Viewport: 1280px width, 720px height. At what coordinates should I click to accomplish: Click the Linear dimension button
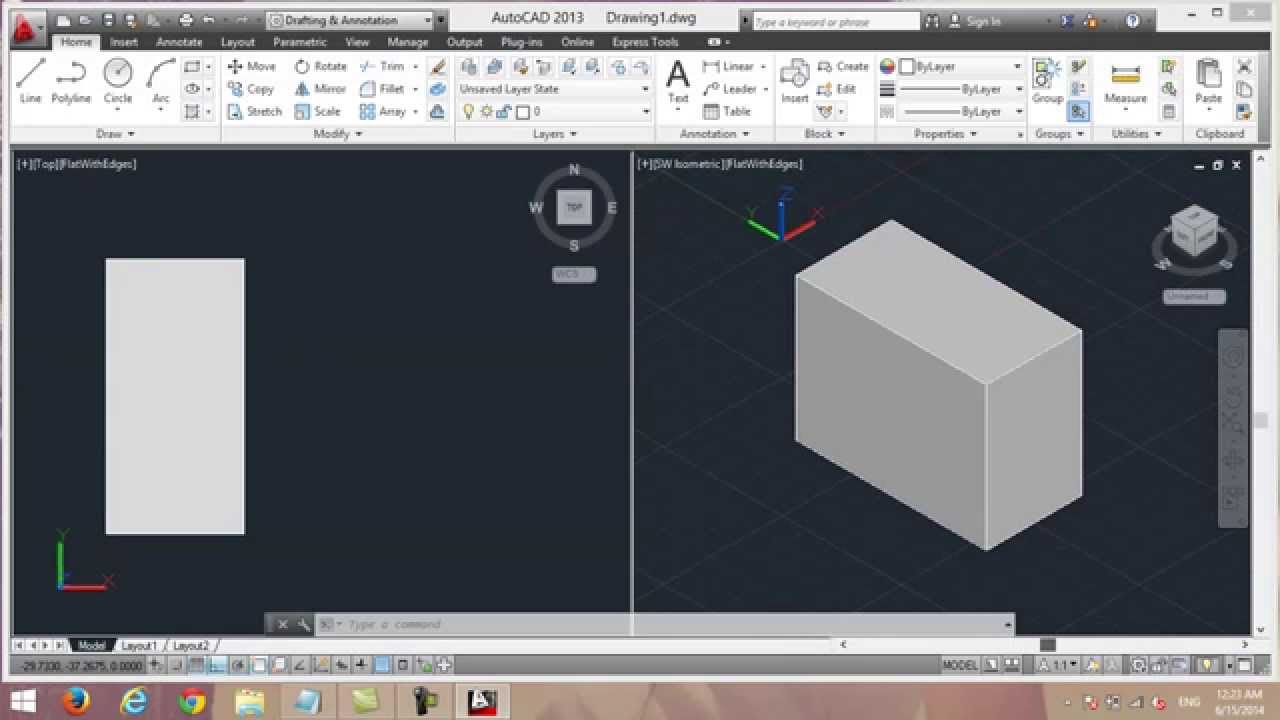coord(728,66)
